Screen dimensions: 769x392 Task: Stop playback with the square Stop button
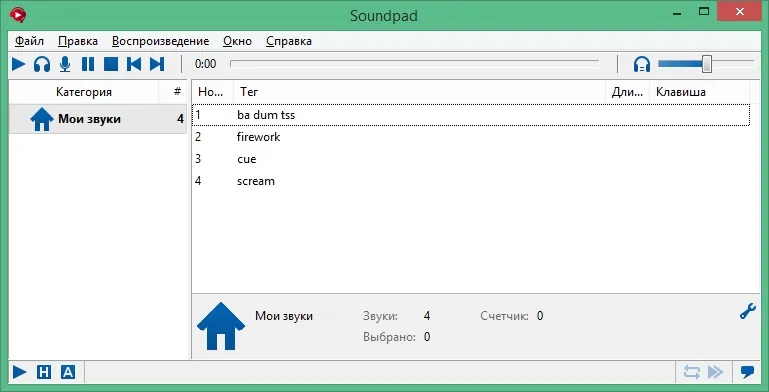click(x=111, y=64)
